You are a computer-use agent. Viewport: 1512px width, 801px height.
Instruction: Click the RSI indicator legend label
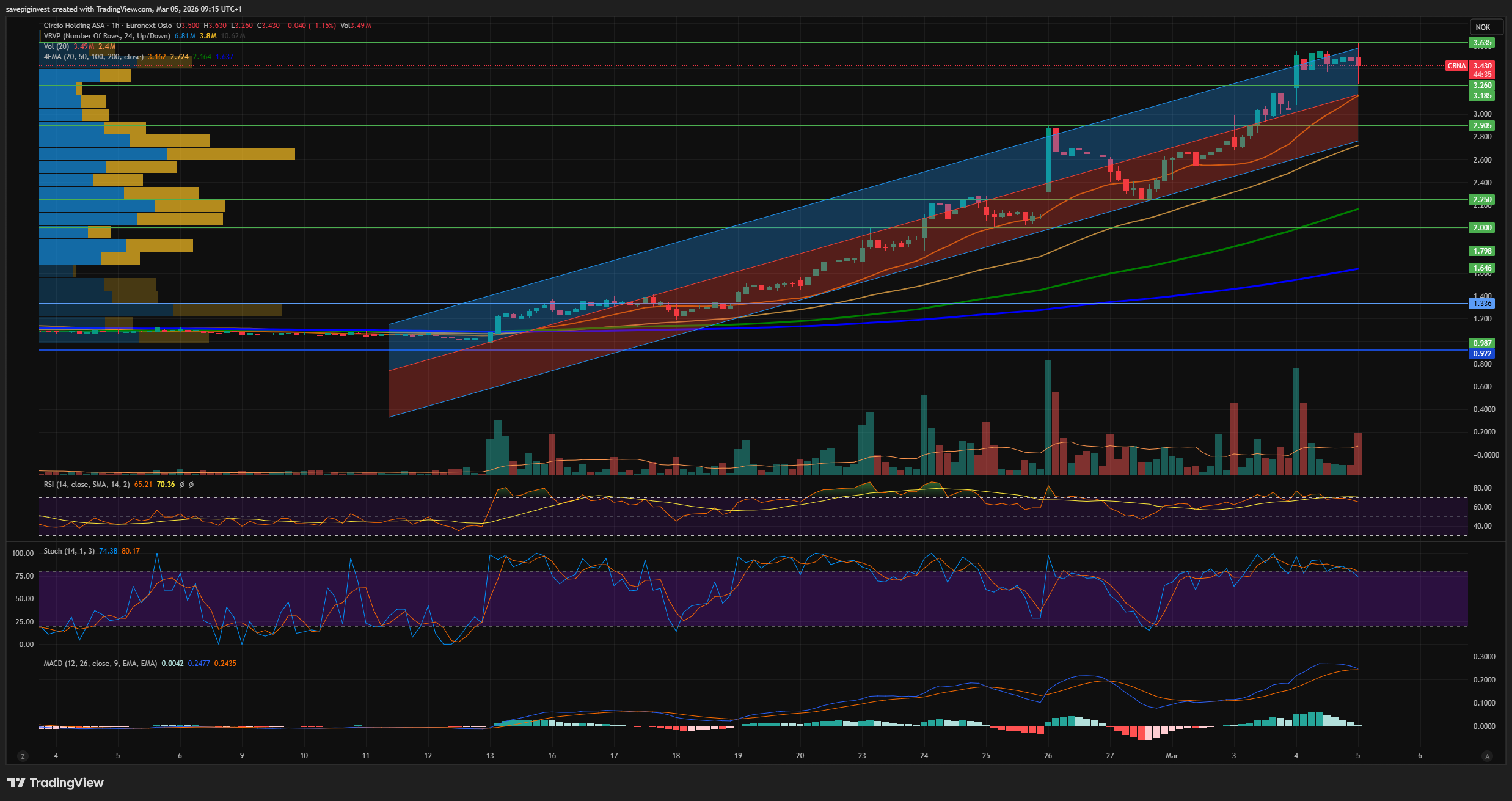tap(86, 485)
